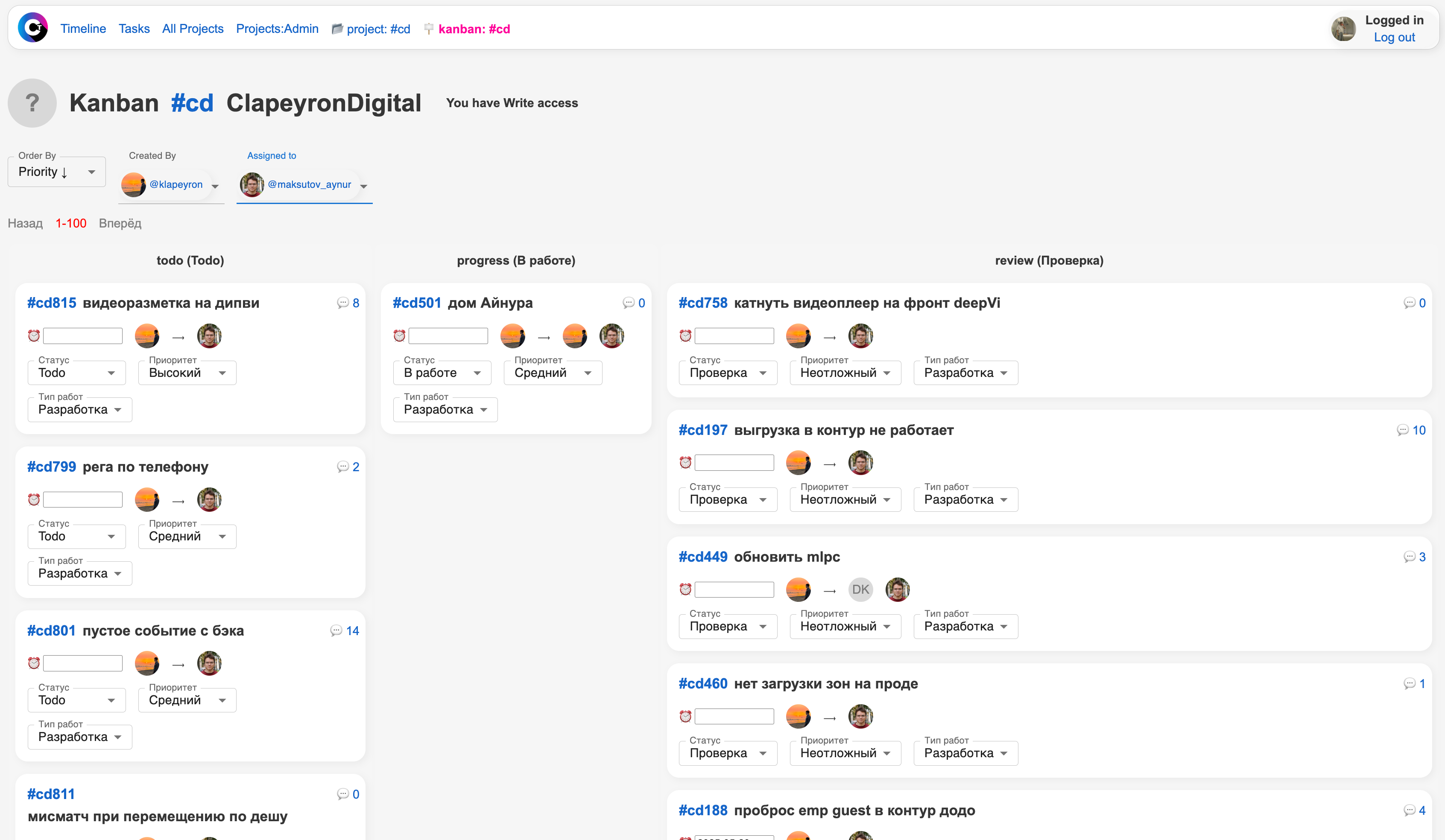Click the comment bubble icon on #cd758
The height and width of the screenshot is (840, 1445).
click(x=1410, y=303)
